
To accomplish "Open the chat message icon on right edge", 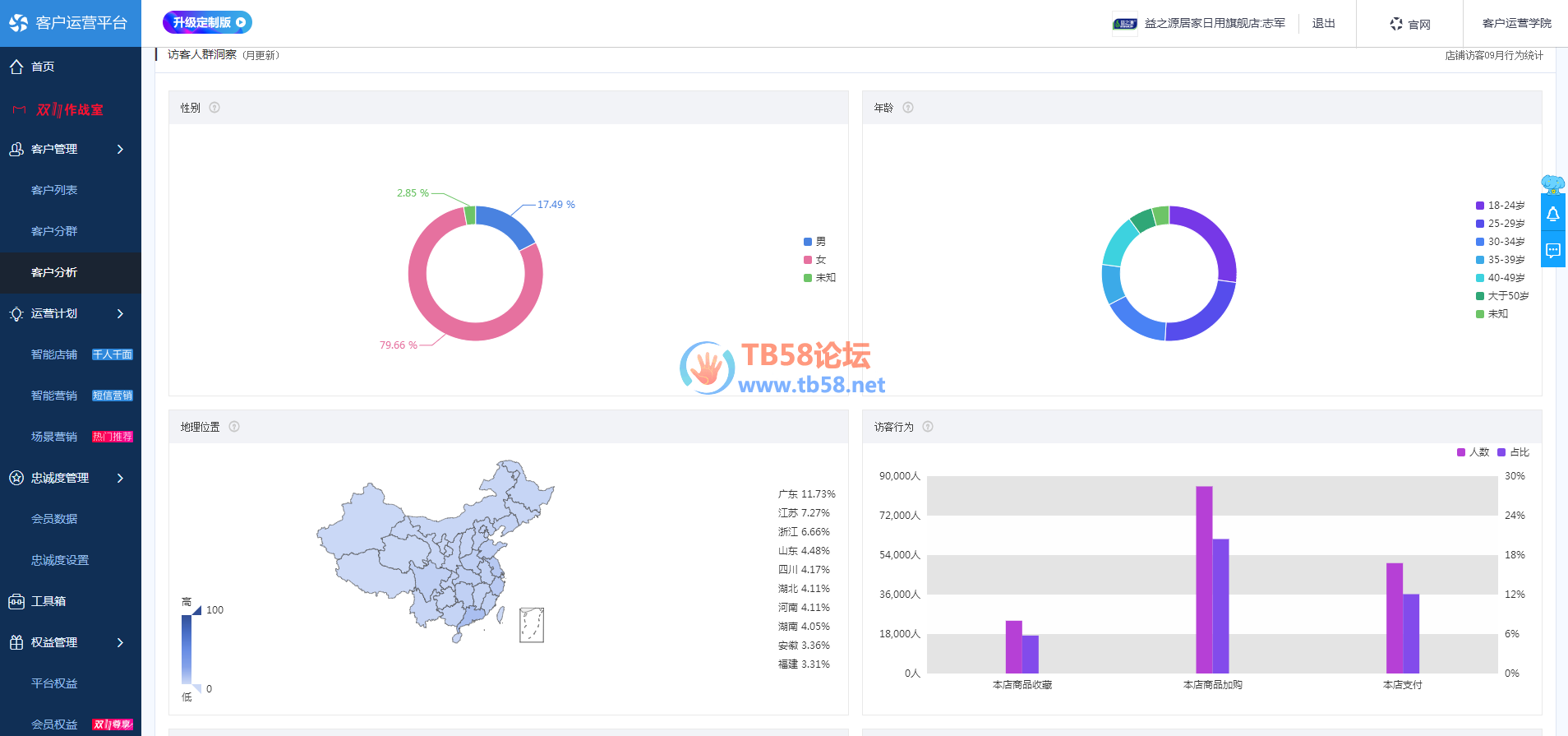I will 1552,250.
